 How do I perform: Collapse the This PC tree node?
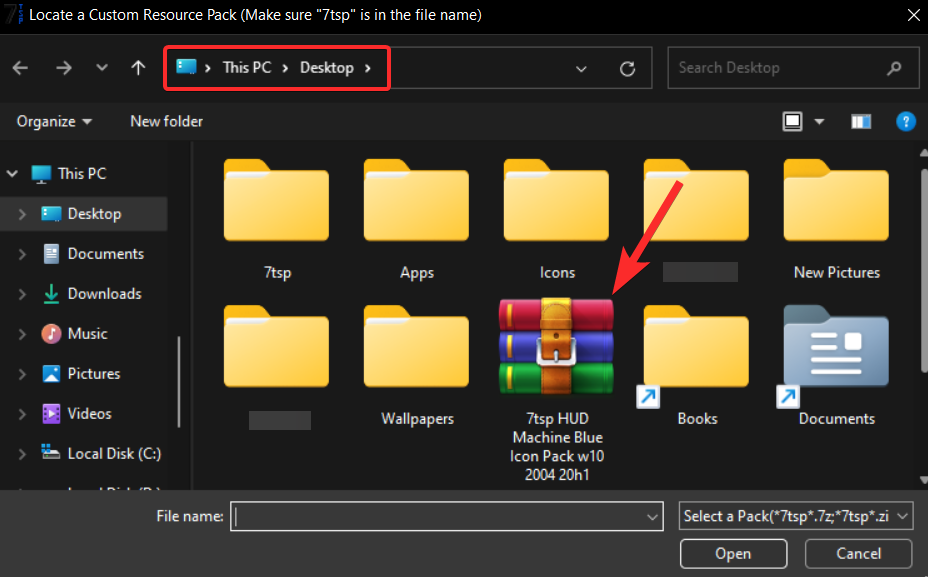[x=12, y=174]
